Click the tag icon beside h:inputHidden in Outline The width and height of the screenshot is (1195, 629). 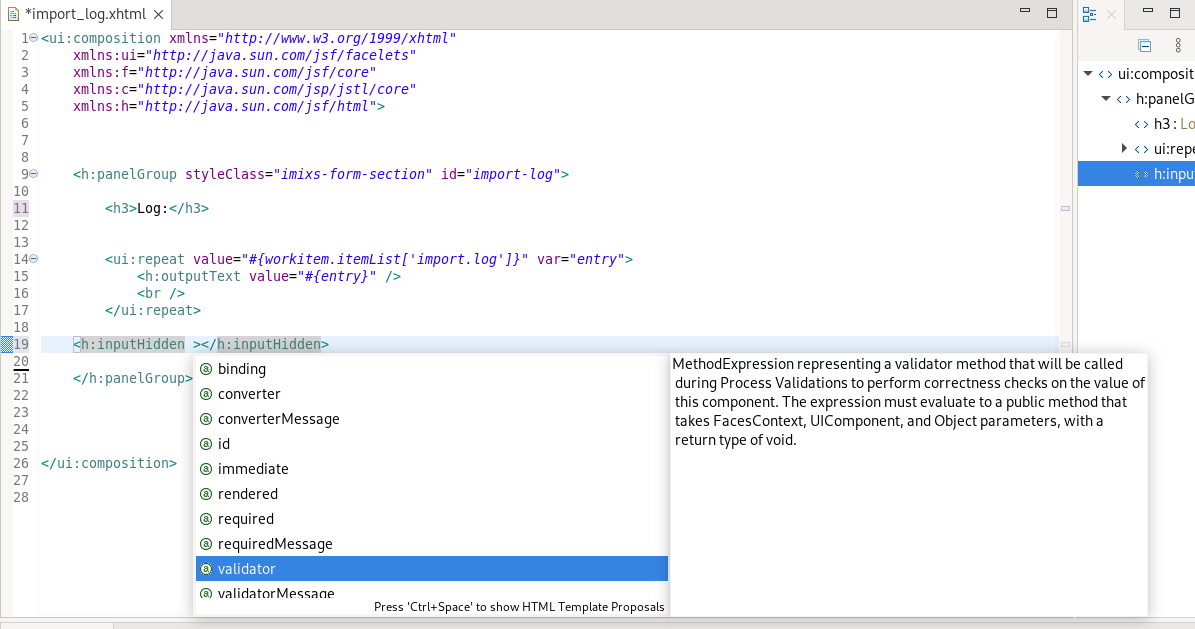click(x=1140, y=173)
